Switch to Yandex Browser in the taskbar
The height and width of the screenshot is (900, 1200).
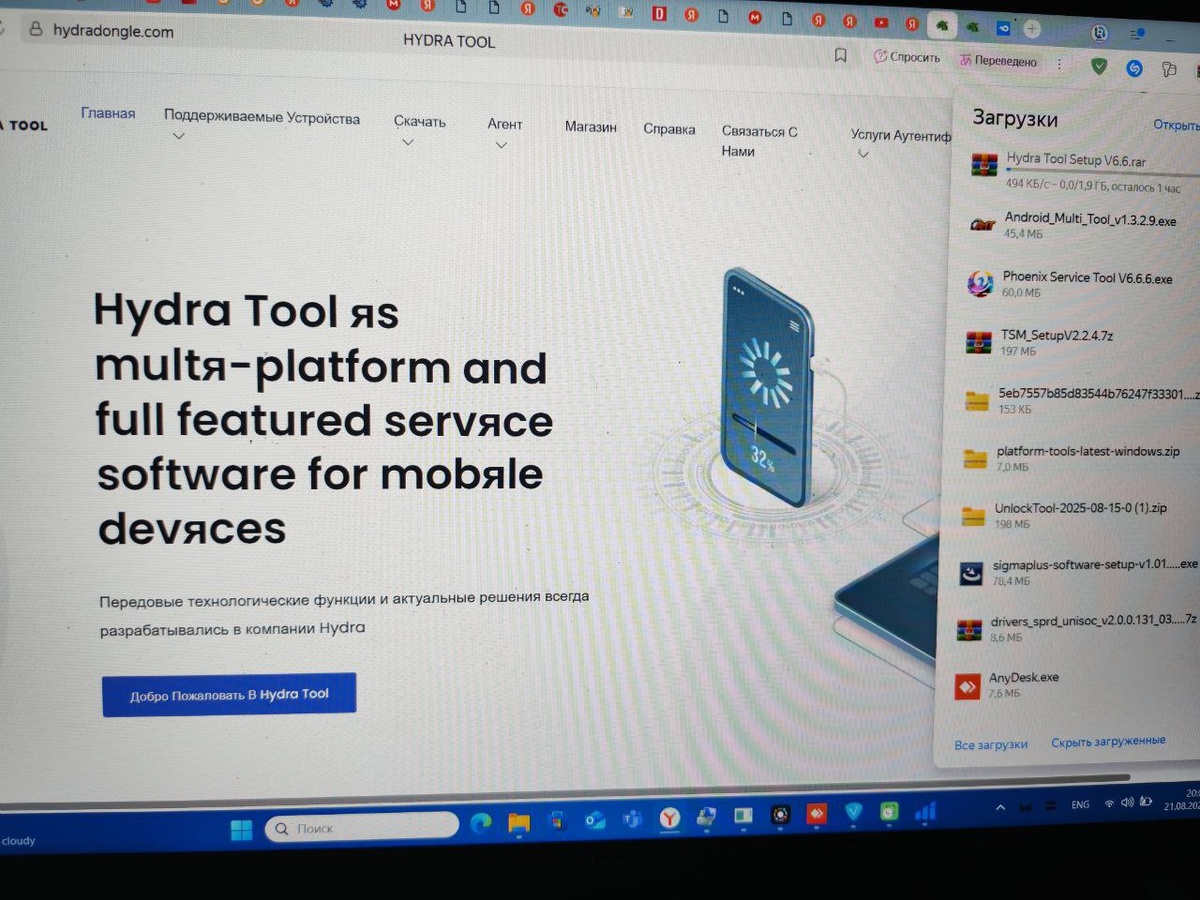pyautogui.click(x=670, y=819)
